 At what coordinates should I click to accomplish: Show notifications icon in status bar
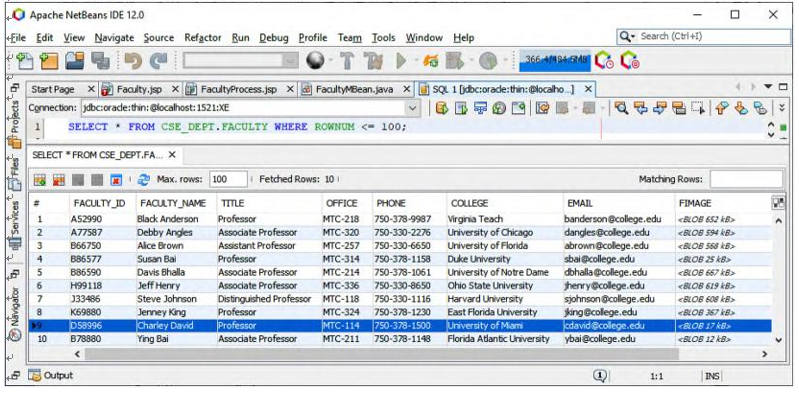600,376
